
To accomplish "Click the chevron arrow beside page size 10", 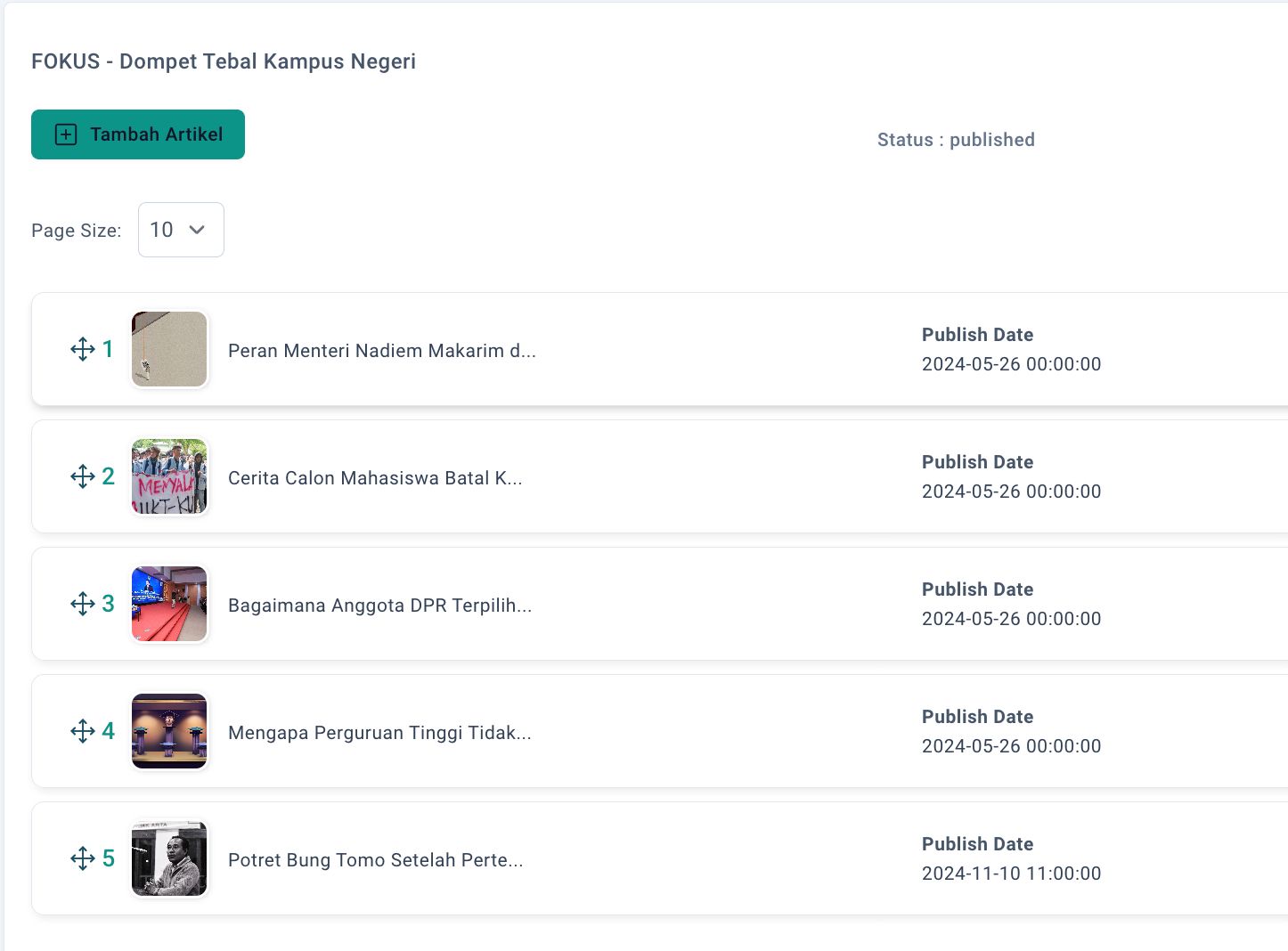I will [198, 230].
